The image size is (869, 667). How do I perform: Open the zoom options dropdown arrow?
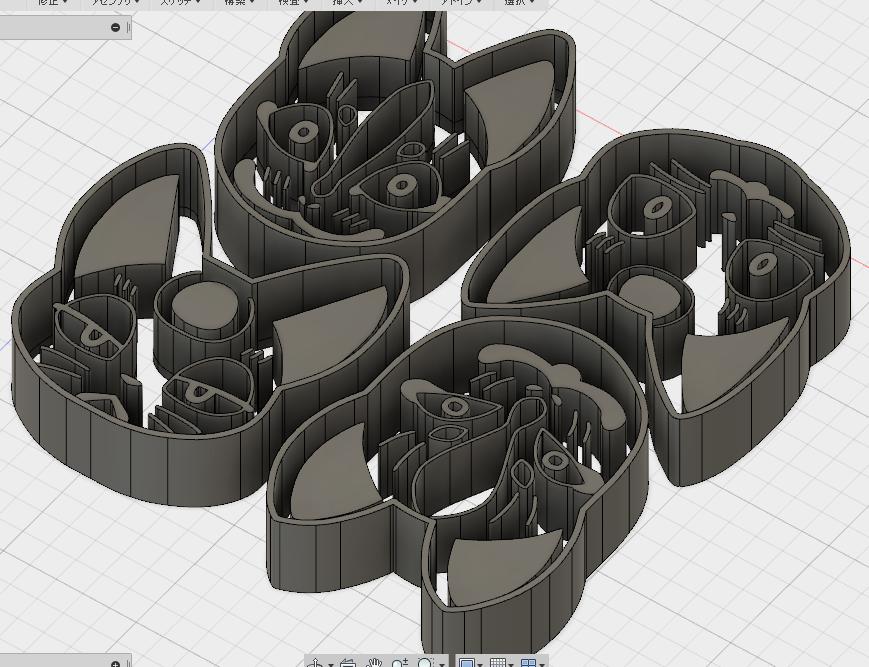click(x=442, y=664)
